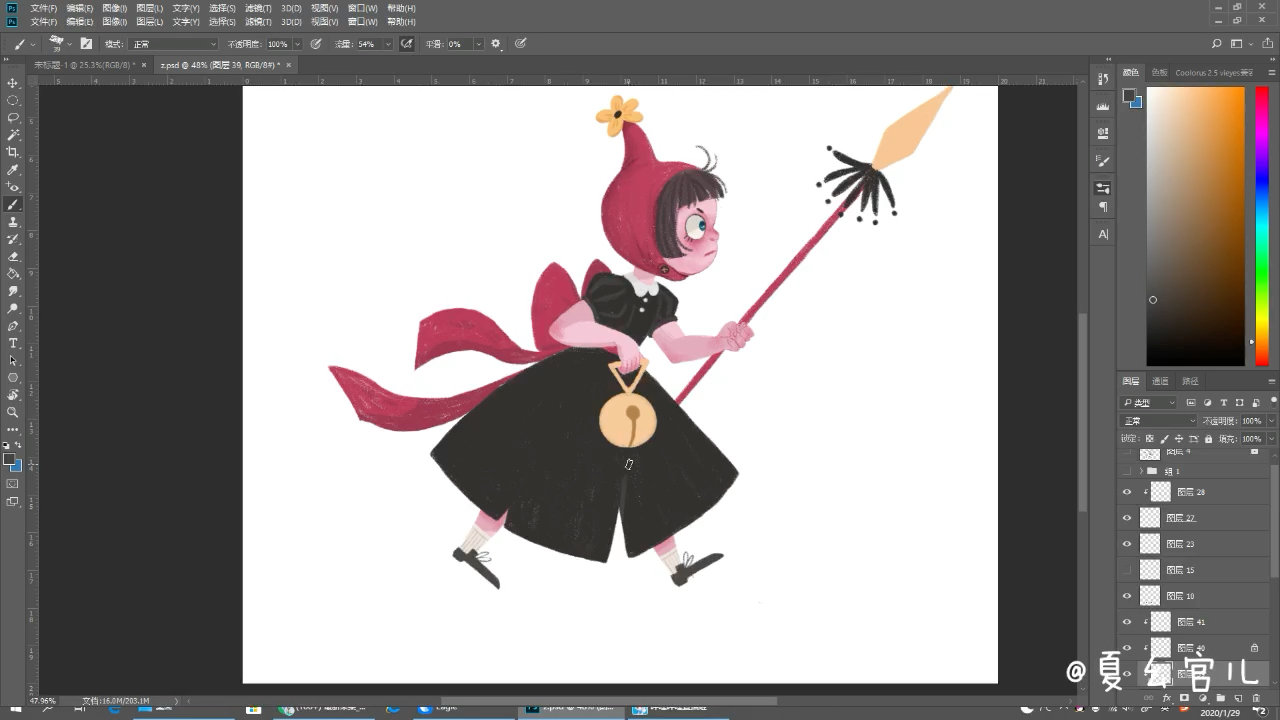Select the Pen tool
This screenshot has width=1280, height=720.
click(x=13, y=326)
